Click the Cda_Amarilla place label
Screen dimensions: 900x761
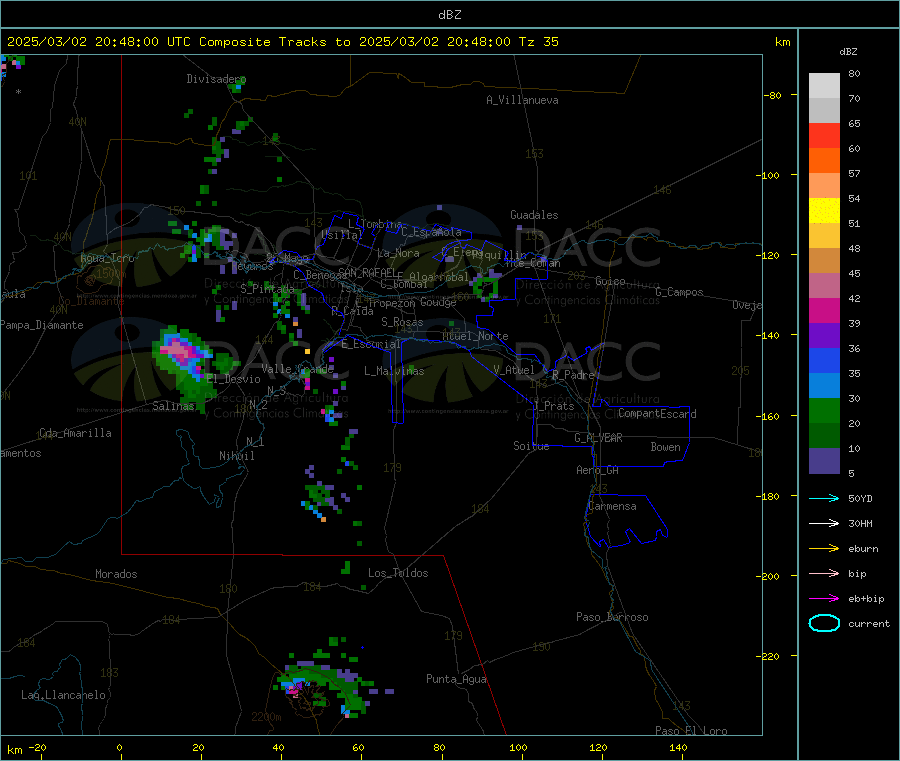75,433
